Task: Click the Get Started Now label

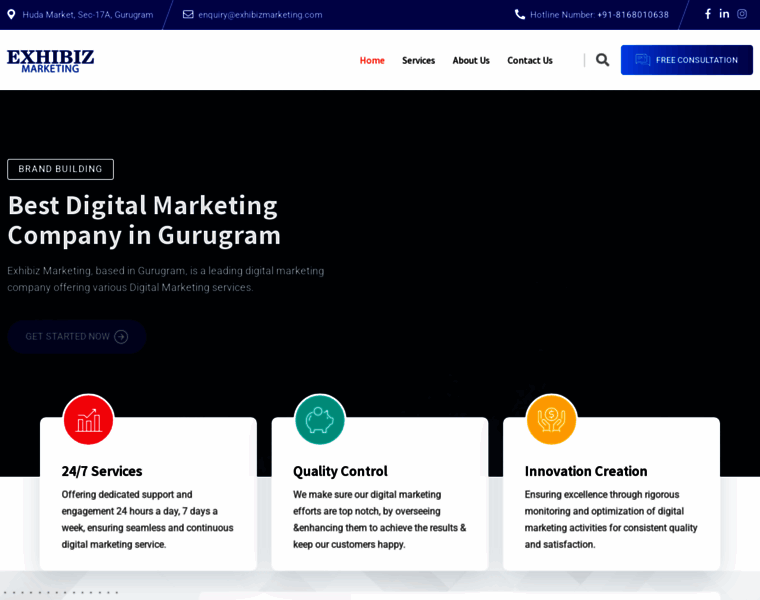Action: coord(67,336)
